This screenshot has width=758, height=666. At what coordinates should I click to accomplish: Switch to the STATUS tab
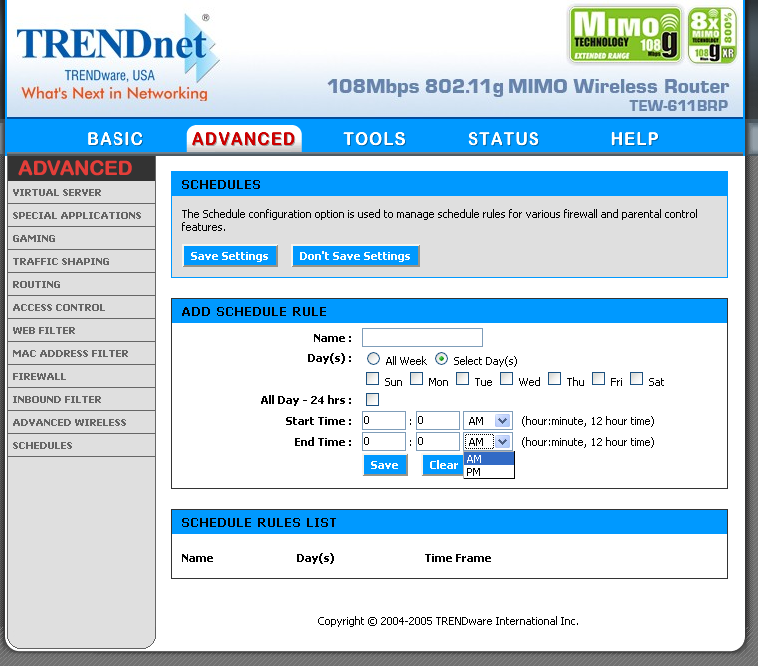pyautogui.click(x=503, y=139)
